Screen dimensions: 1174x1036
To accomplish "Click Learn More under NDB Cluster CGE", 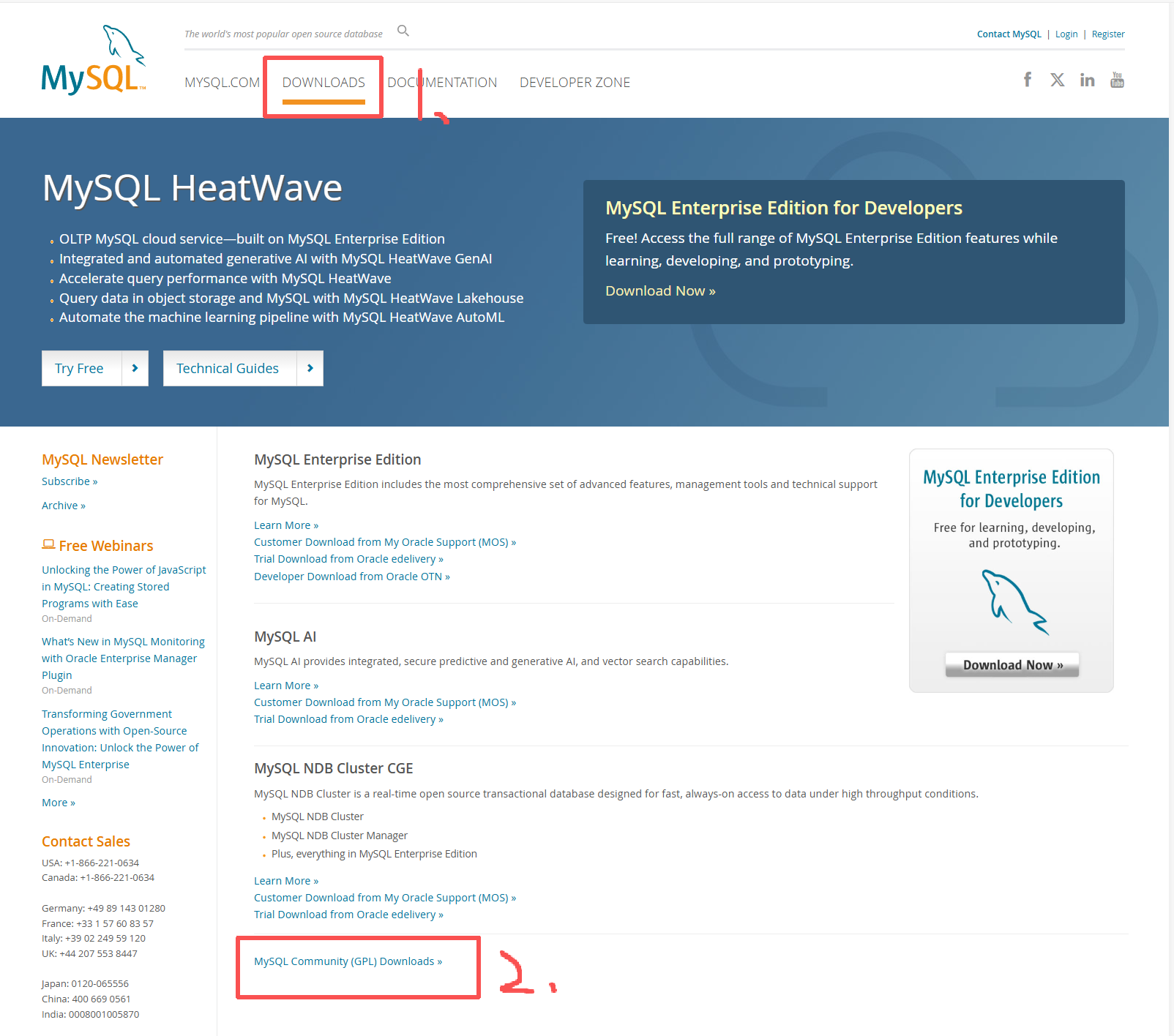I will (286, 881).
